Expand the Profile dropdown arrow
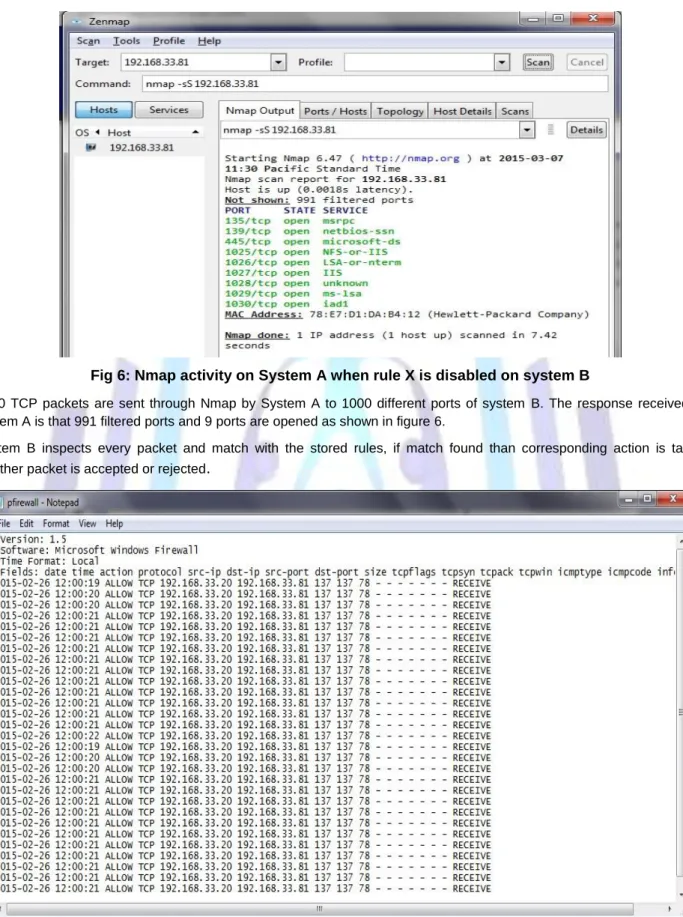The width and height of the screenshot is (683, 917). 502,62
